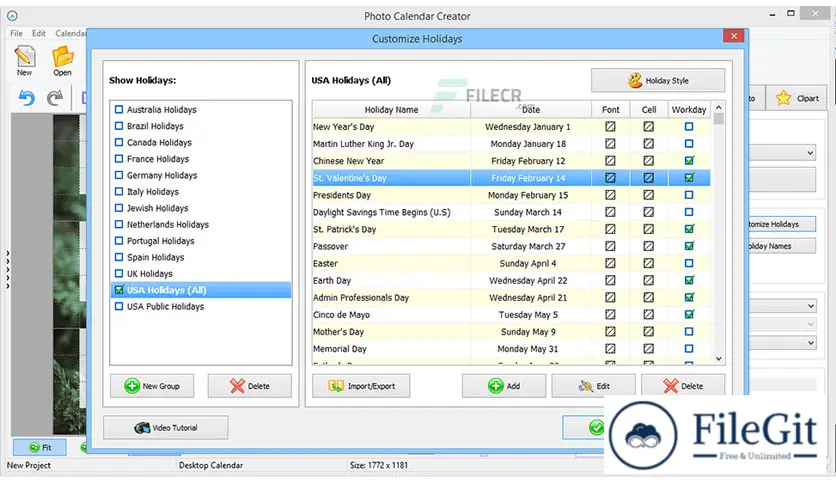Click Font style icon for Easter
This screenshot has height=484, width=836.
click(x=610, y=263)
